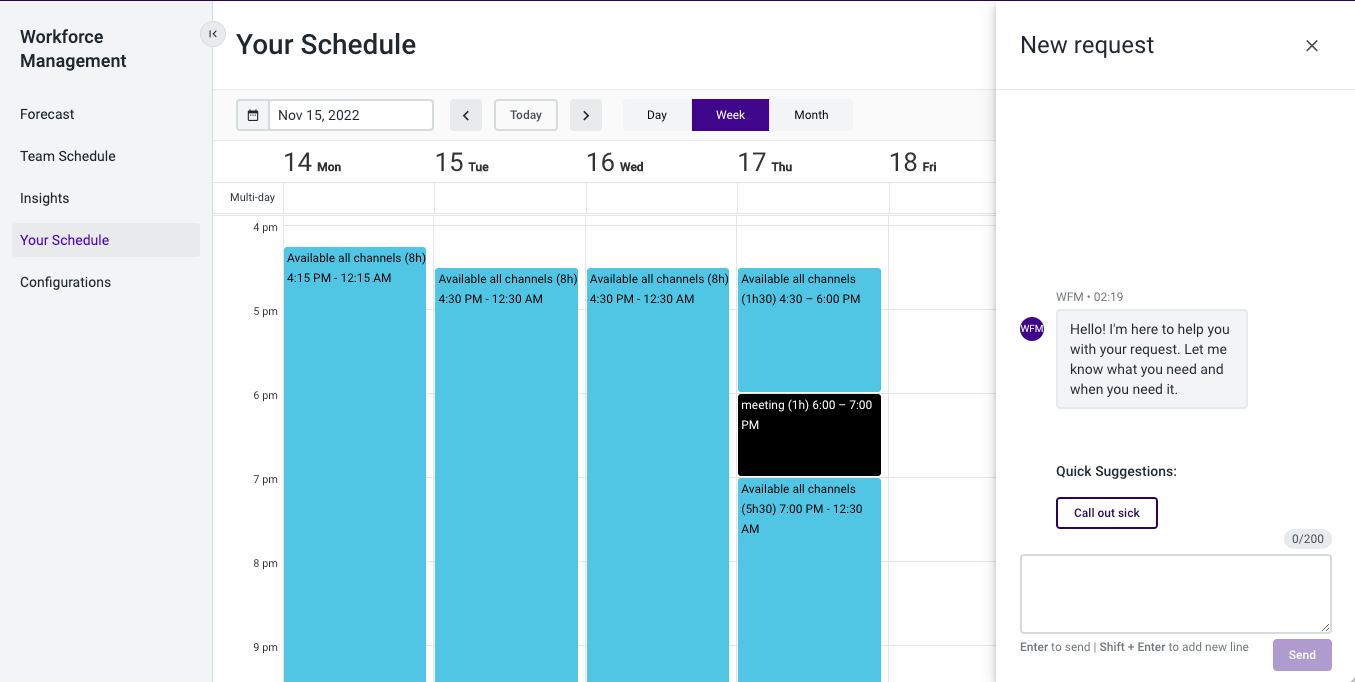The image size is (1355, 682).
Task: Select Monday's 4:15 PM availability shift
Action: [355, 464]
